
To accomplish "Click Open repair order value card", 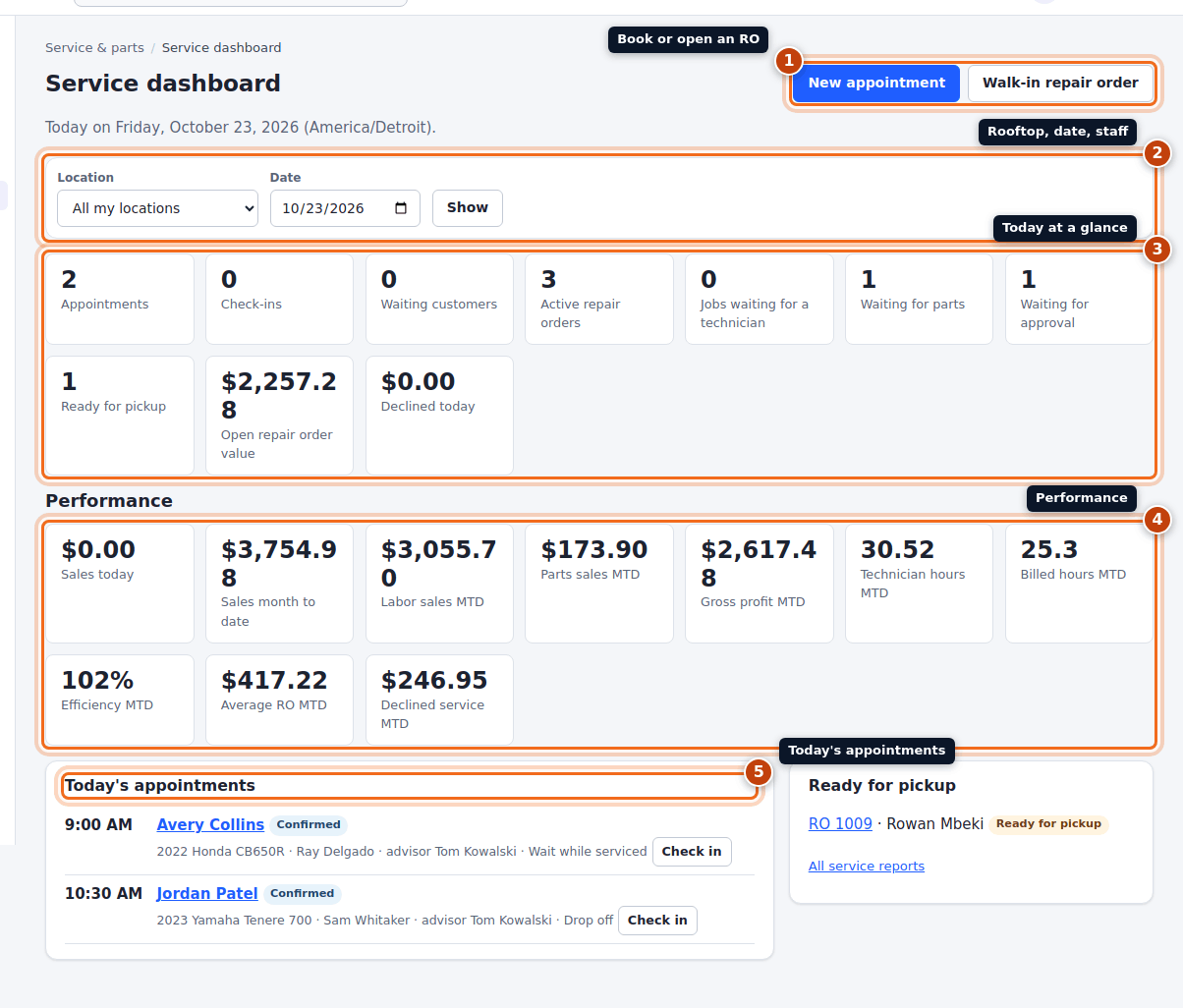I will (x=279, y=416).
